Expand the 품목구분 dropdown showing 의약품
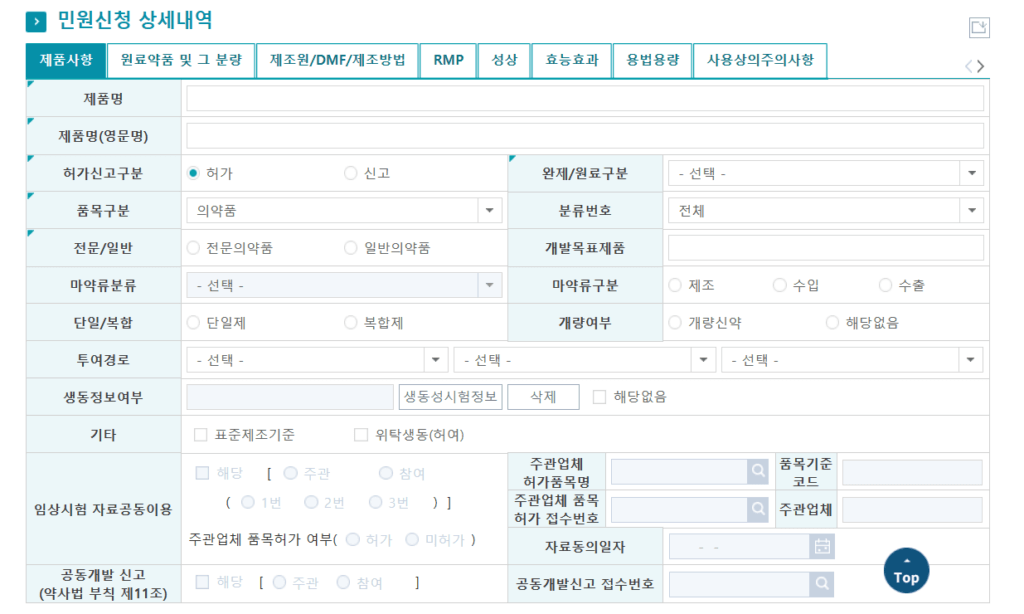 pyautogui.click(x=344, y=211)
